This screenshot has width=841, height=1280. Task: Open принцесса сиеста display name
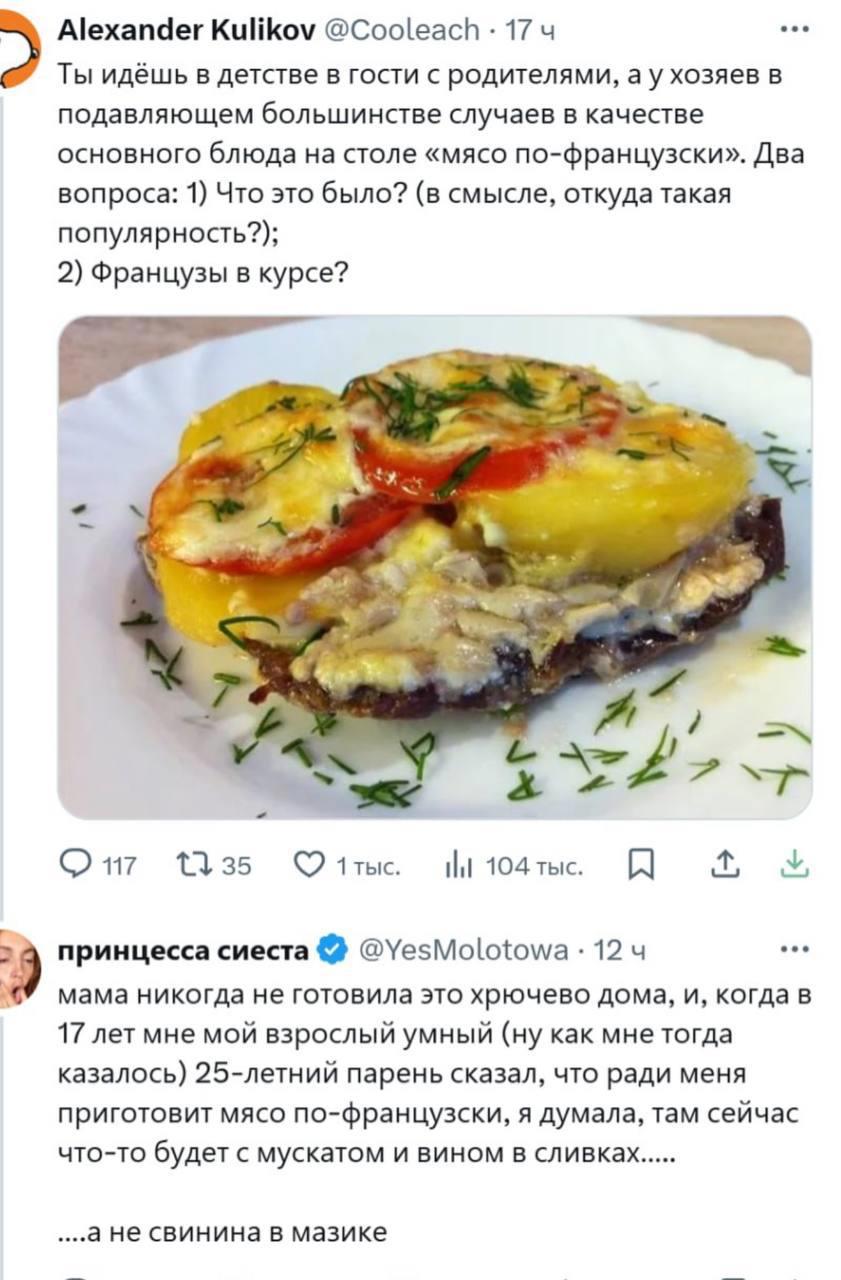(184, 950)
